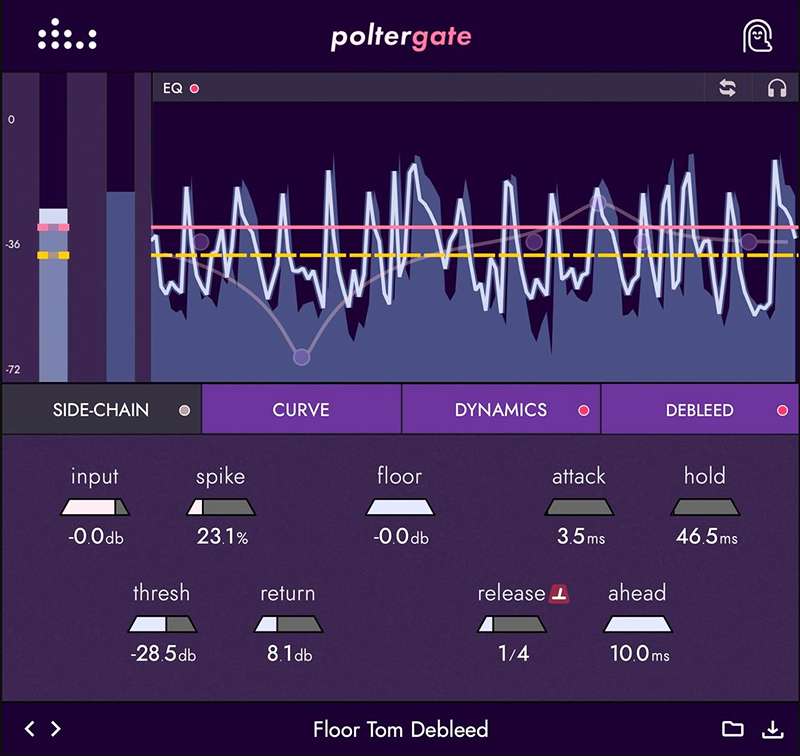Click the attack slider control

pyautogui.click(x=578, y=507)
